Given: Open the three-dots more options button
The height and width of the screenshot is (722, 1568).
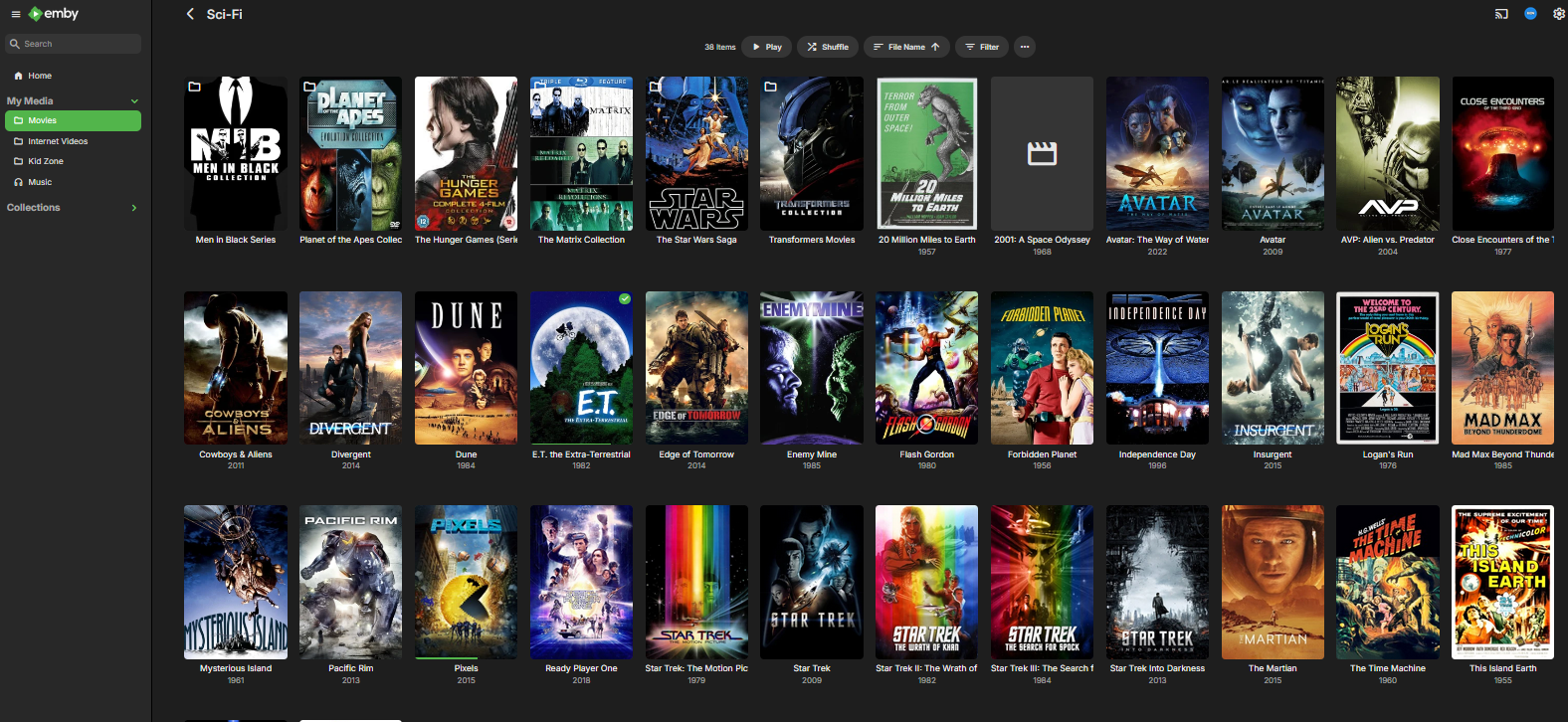Looking at the screenshot, I should click(x=1025, y=47).
